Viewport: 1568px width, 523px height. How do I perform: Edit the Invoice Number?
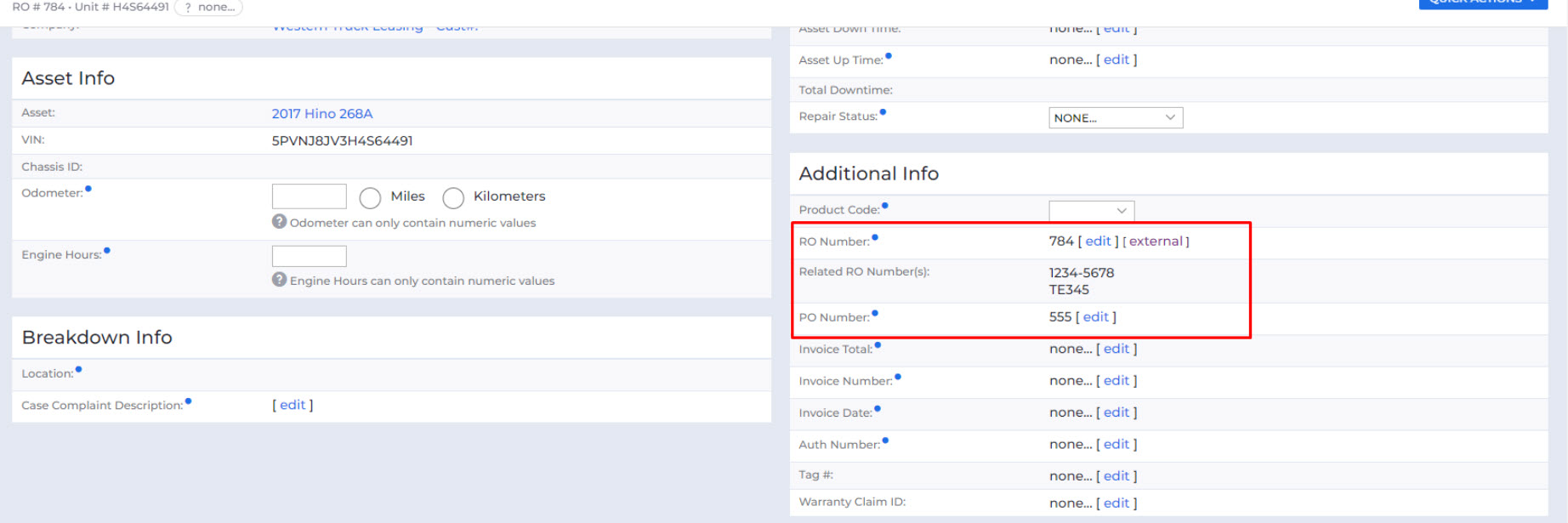1116,381
